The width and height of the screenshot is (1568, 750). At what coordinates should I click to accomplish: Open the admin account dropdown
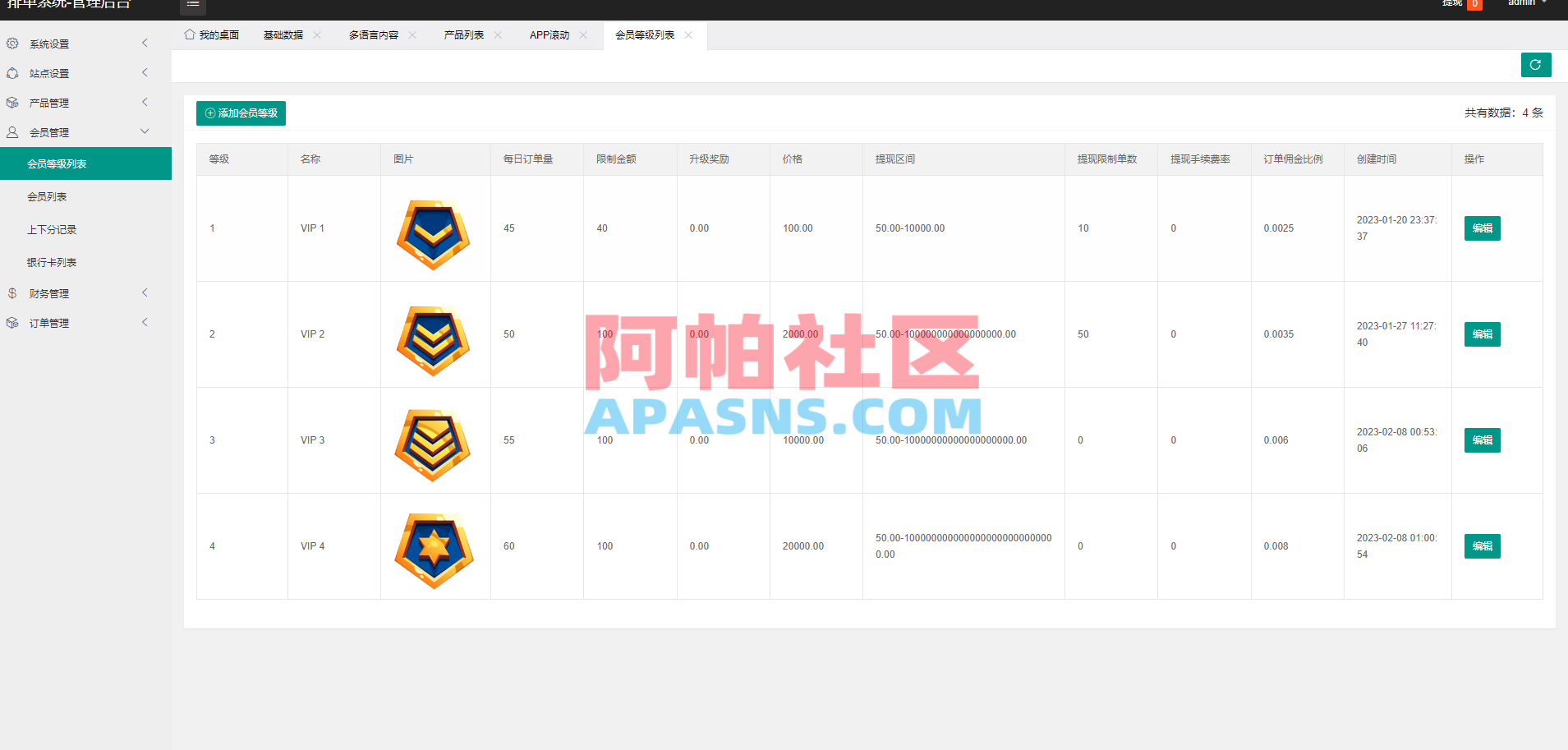point(1525,3)
